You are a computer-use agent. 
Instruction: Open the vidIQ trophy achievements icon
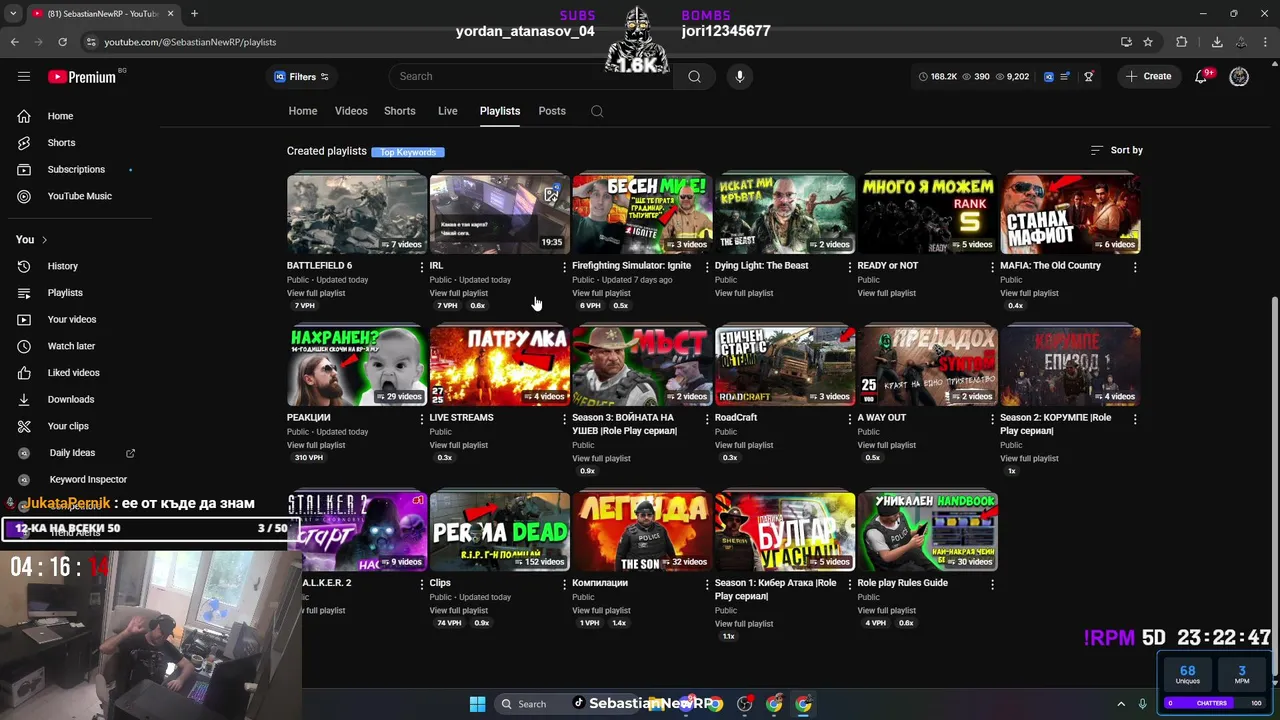click(1089, 77)
